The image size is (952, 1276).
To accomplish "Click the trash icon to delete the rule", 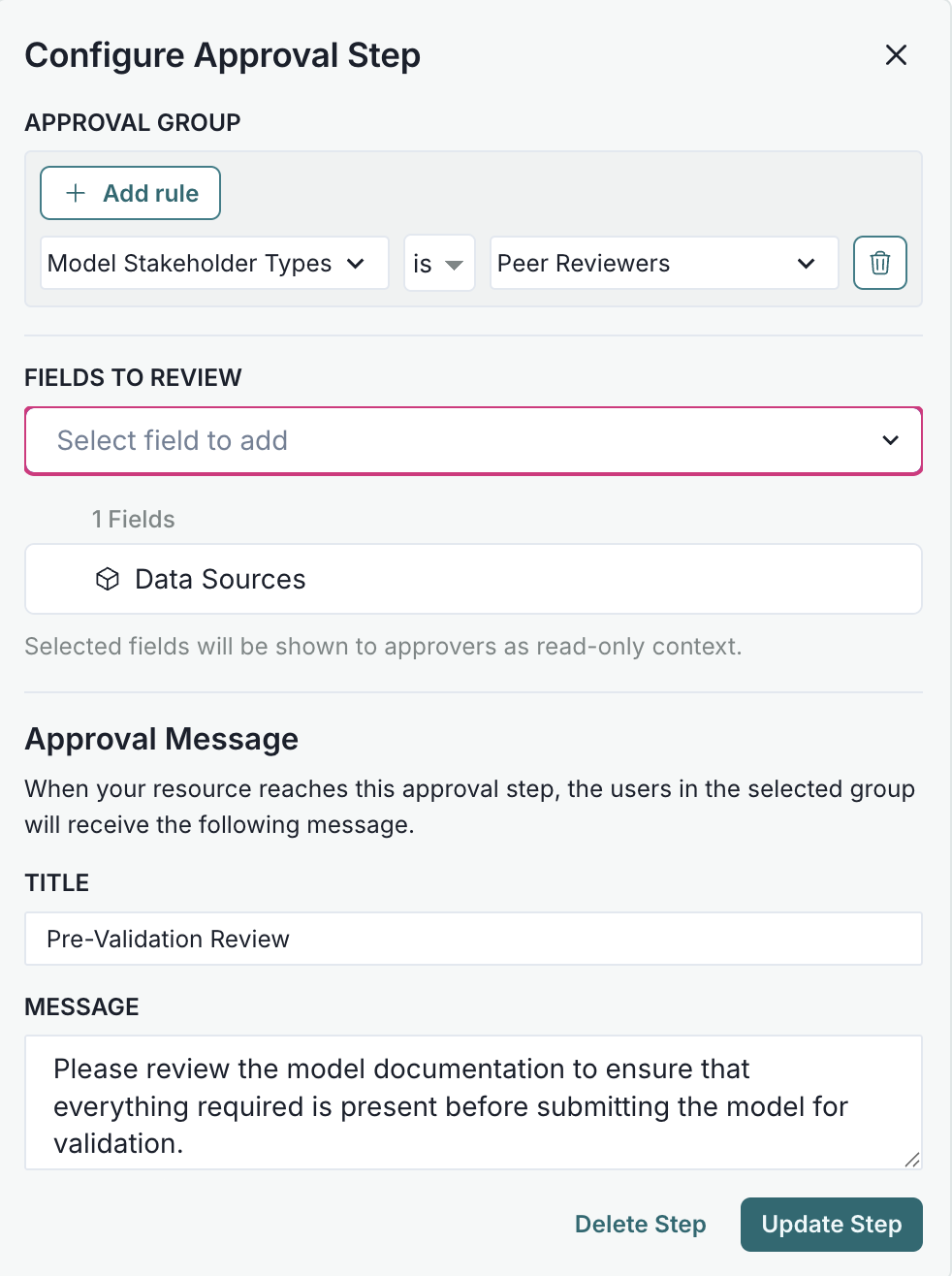I will point(879,263).
